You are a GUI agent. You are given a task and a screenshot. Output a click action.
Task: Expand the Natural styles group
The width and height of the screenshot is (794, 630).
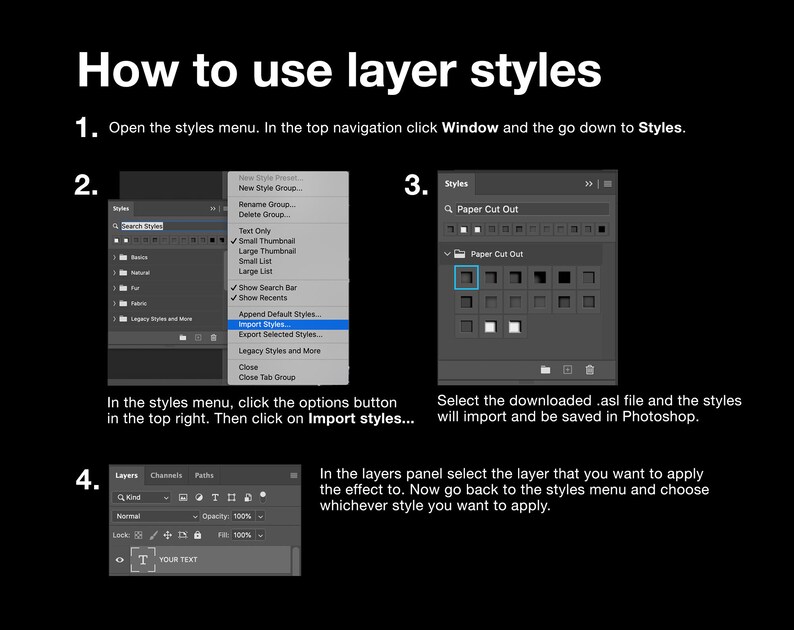pyautogui.click(x=114, y=272)
